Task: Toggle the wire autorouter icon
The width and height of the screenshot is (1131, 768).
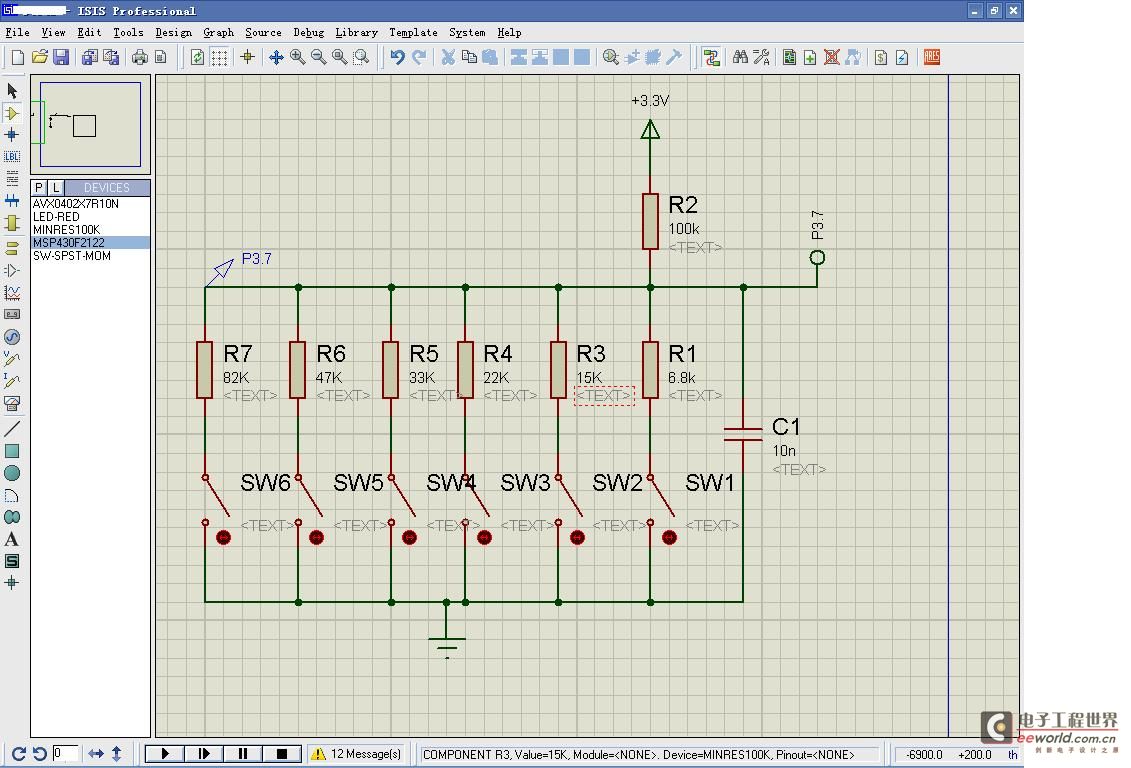Action: (711, 57)
